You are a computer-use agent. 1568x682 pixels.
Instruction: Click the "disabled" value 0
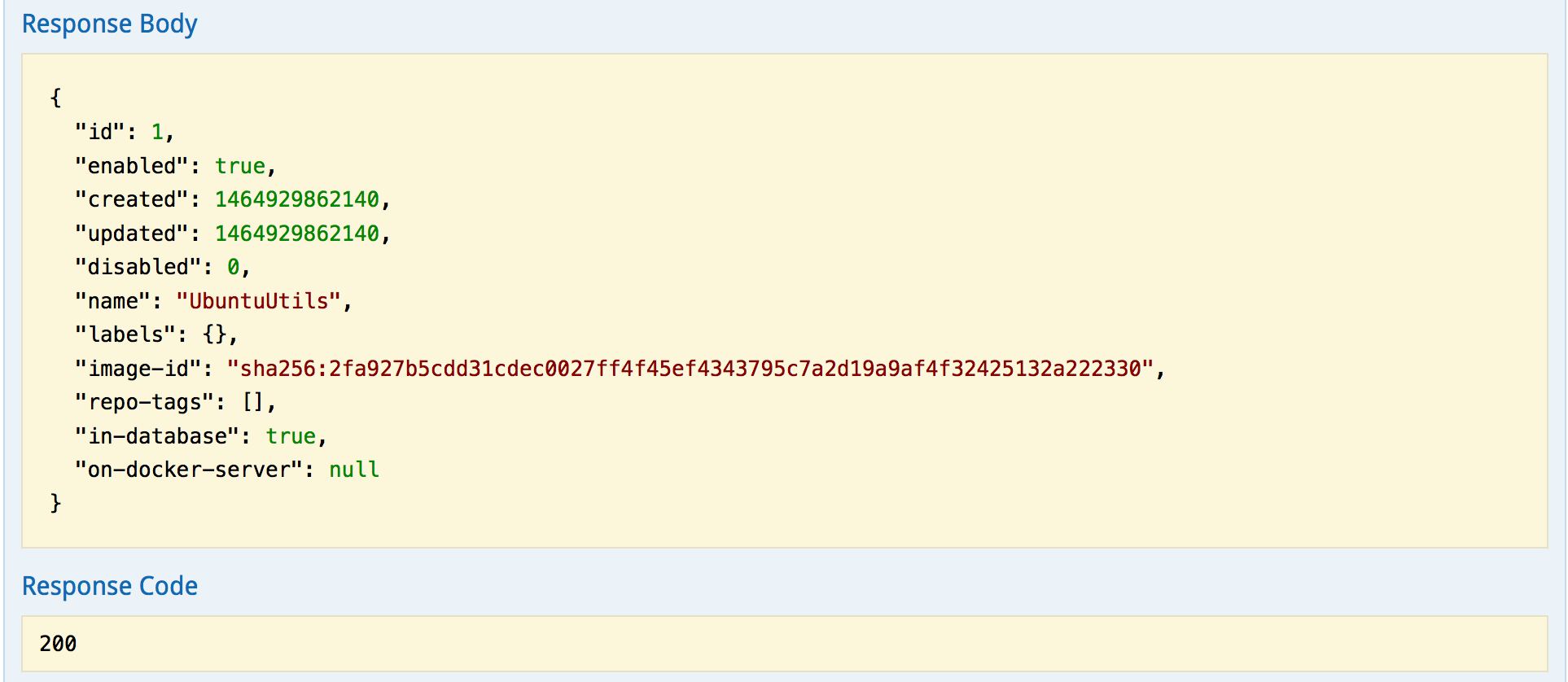point(234,267)
